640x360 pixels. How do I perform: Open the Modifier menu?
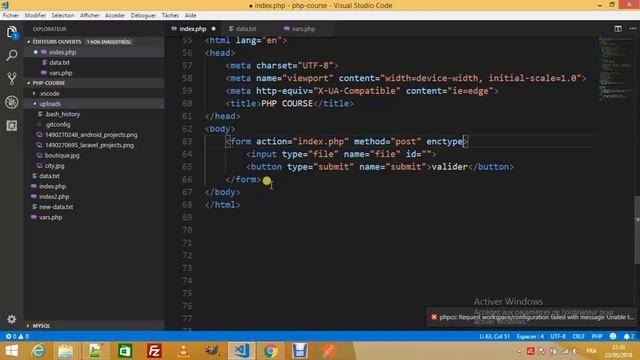pos(35,16)
